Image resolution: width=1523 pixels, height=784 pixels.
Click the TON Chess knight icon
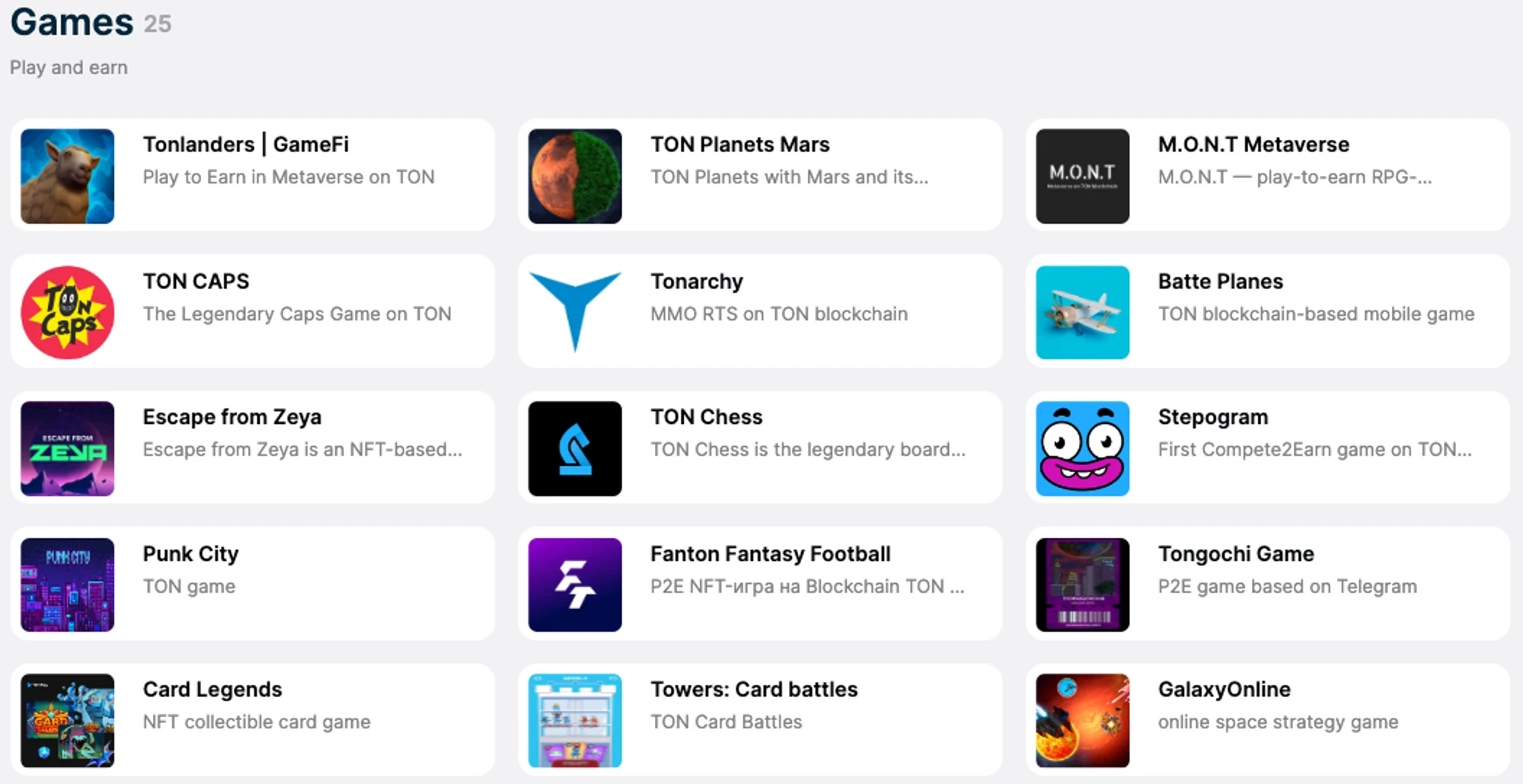pyautogui.click(x=575, y=448)
